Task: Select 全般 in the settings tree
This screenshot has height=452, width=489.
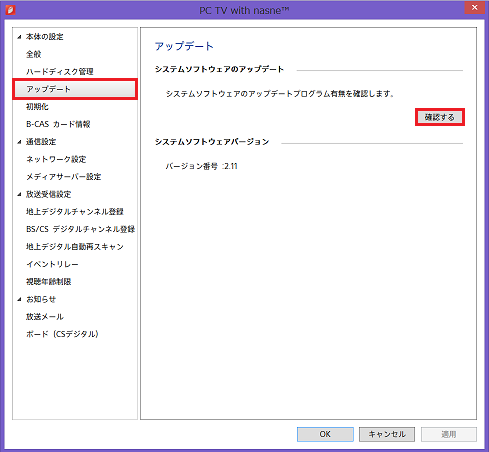Action: 33,54
